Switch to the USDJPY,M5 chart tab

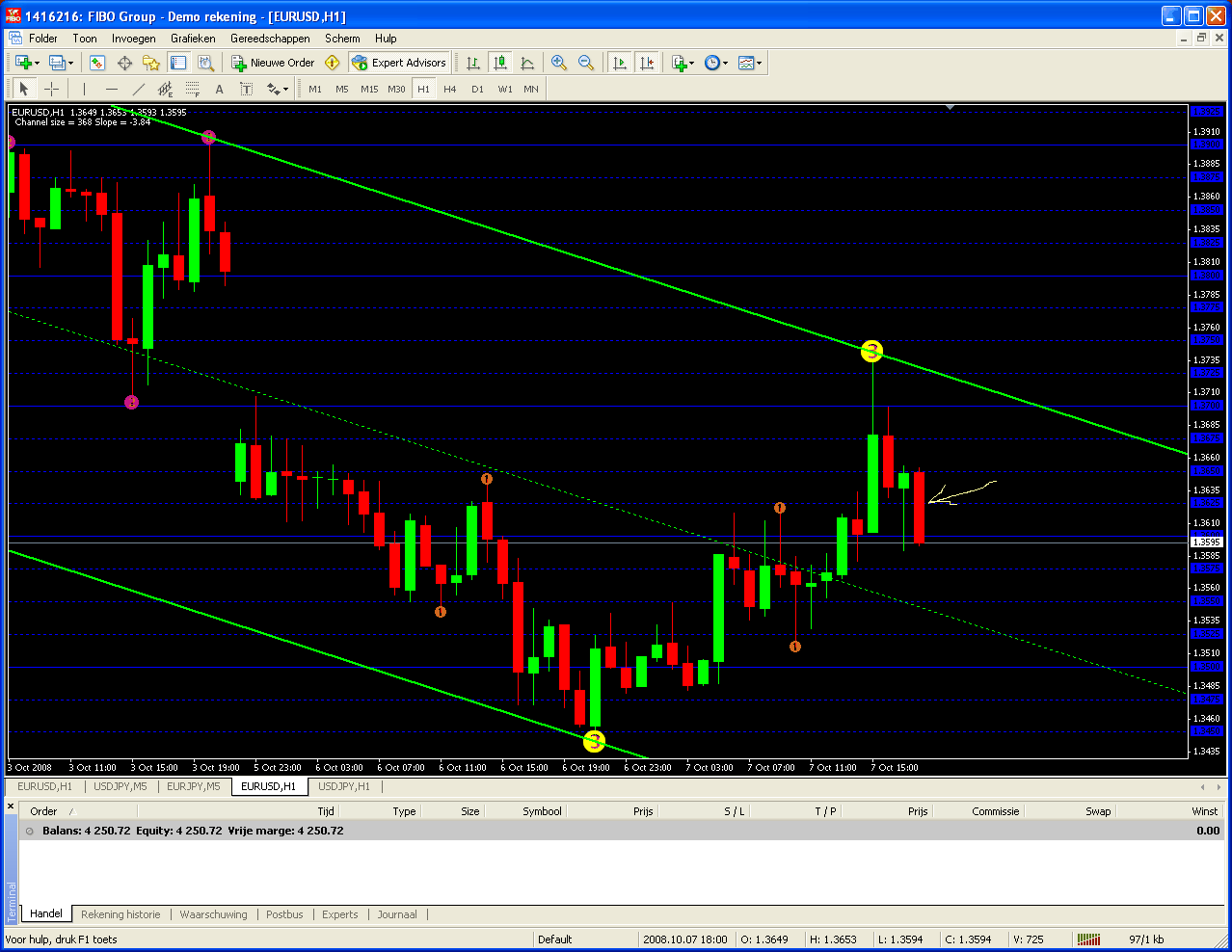point(121,786)
